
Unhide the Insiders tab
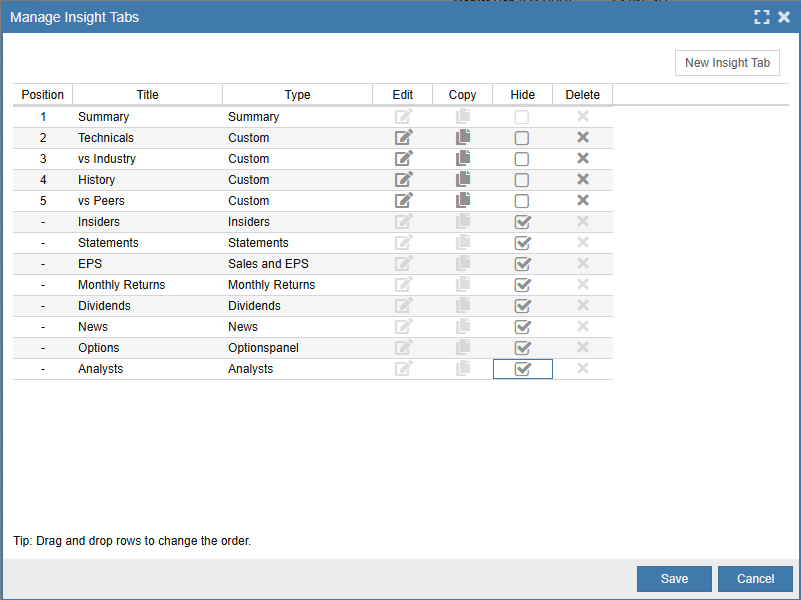[523, 222]
